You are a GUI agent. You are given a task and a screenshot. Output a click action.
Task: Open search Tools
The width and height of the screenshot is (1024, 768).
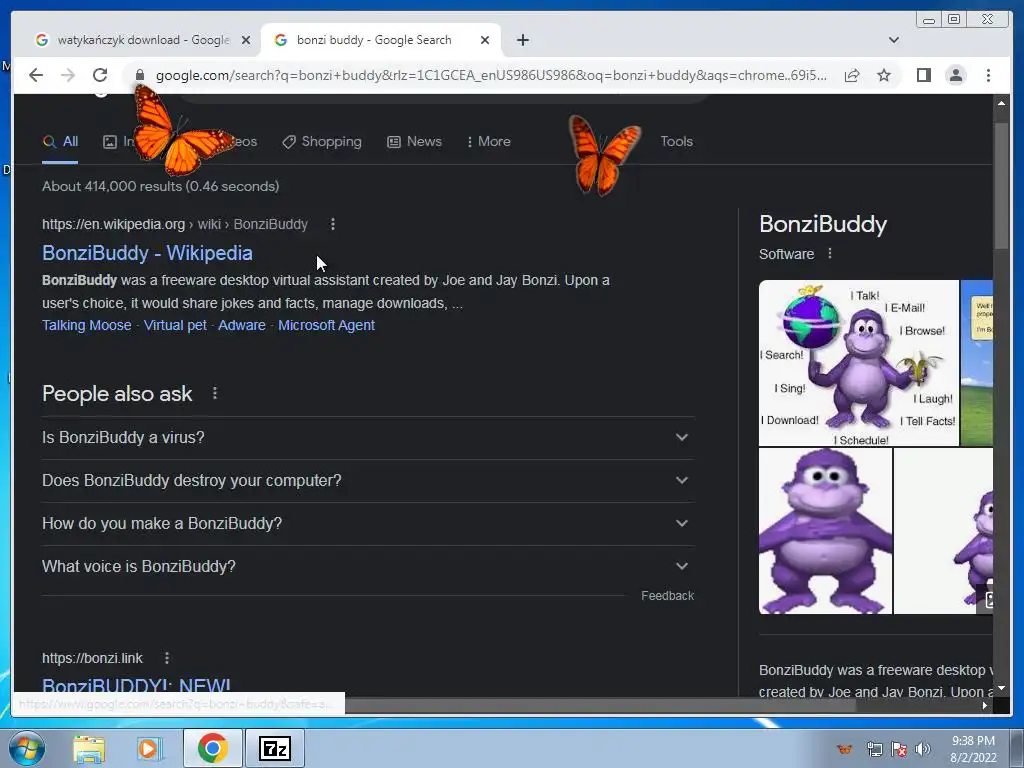(x=676, y=141)
